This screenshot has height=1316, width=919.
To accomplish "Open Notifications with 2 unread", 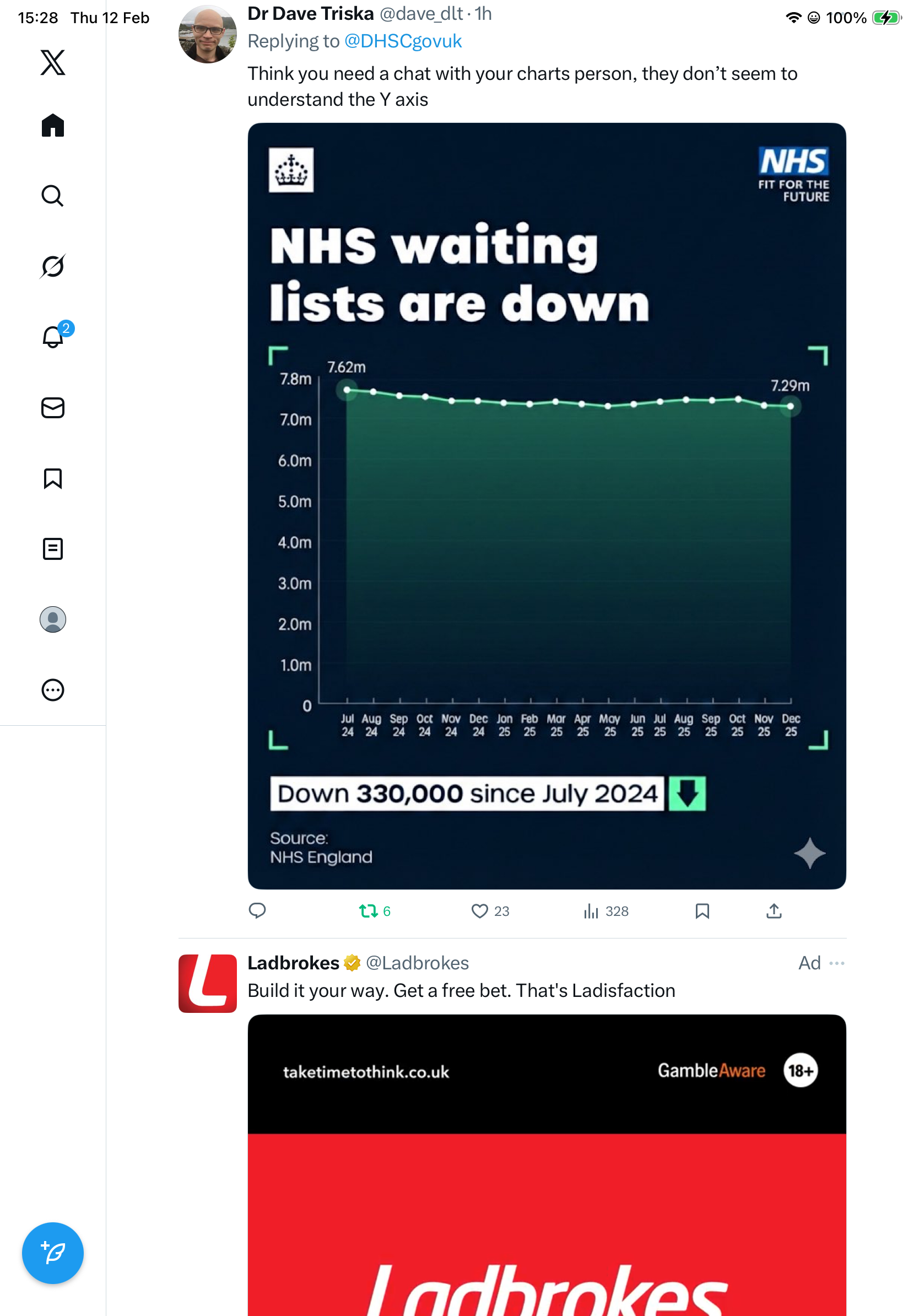I will (53, 337).
